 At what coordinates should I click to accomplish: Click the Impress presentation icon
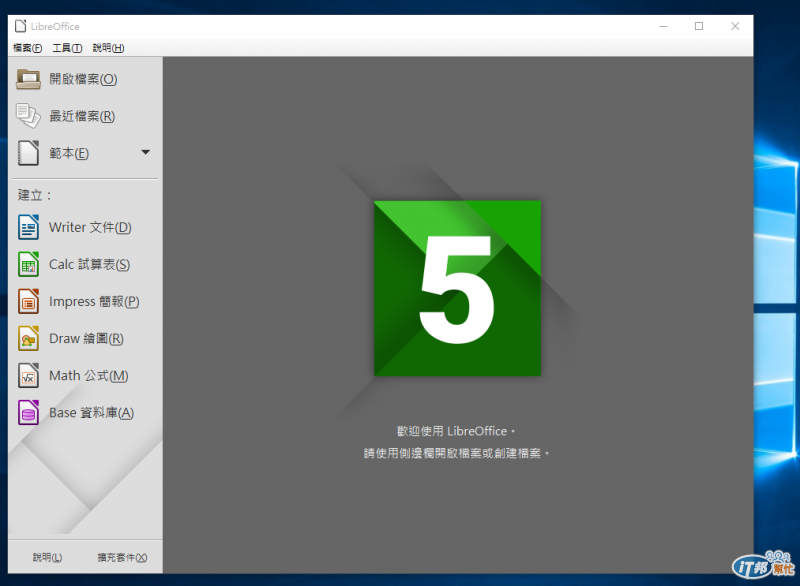28,301
